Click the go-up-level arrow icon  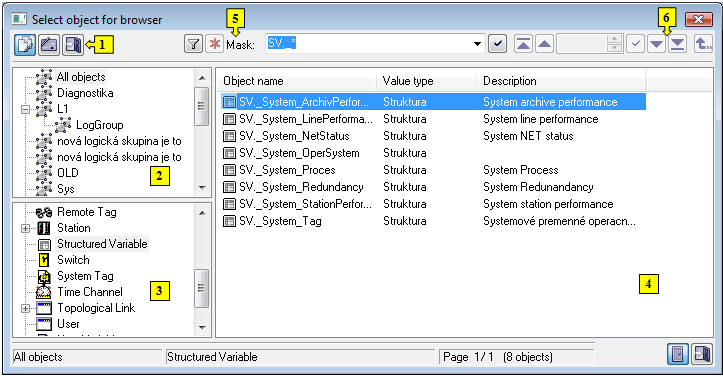[703, 44]
